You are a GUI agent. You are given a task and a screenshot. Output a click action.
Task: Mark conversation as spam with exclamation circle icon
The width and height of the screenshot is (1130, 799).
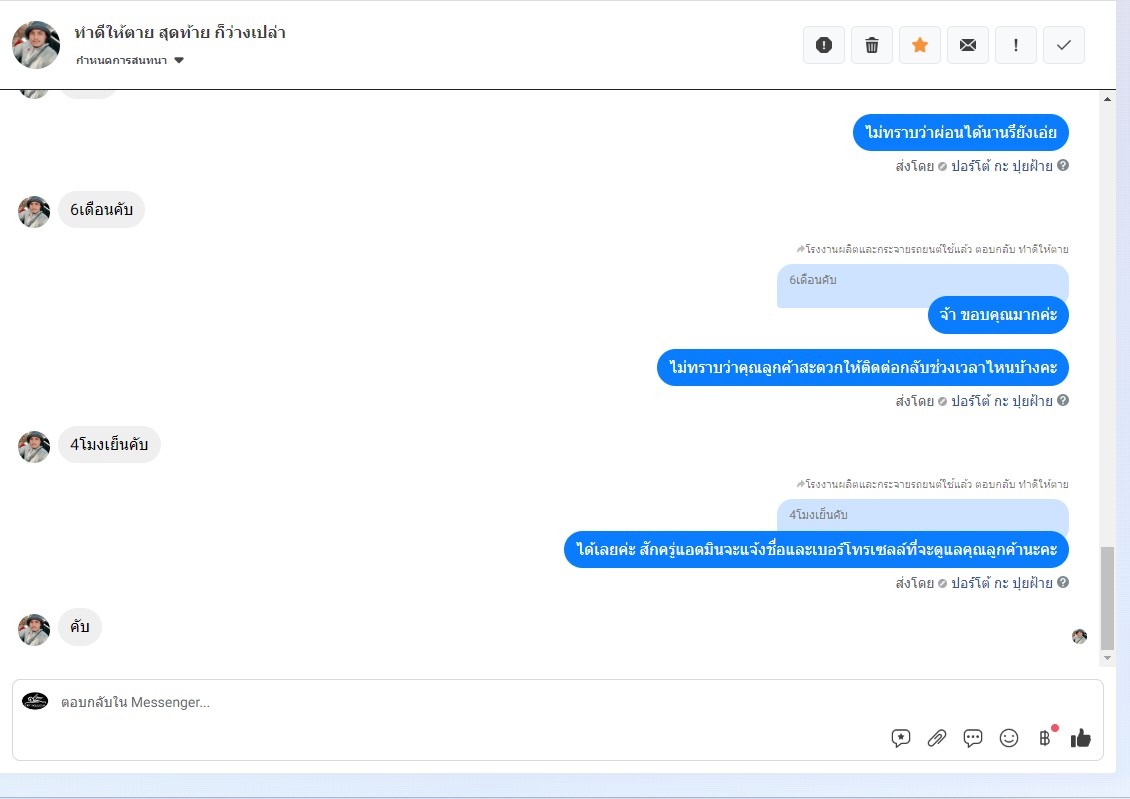[x=824, y=45]
